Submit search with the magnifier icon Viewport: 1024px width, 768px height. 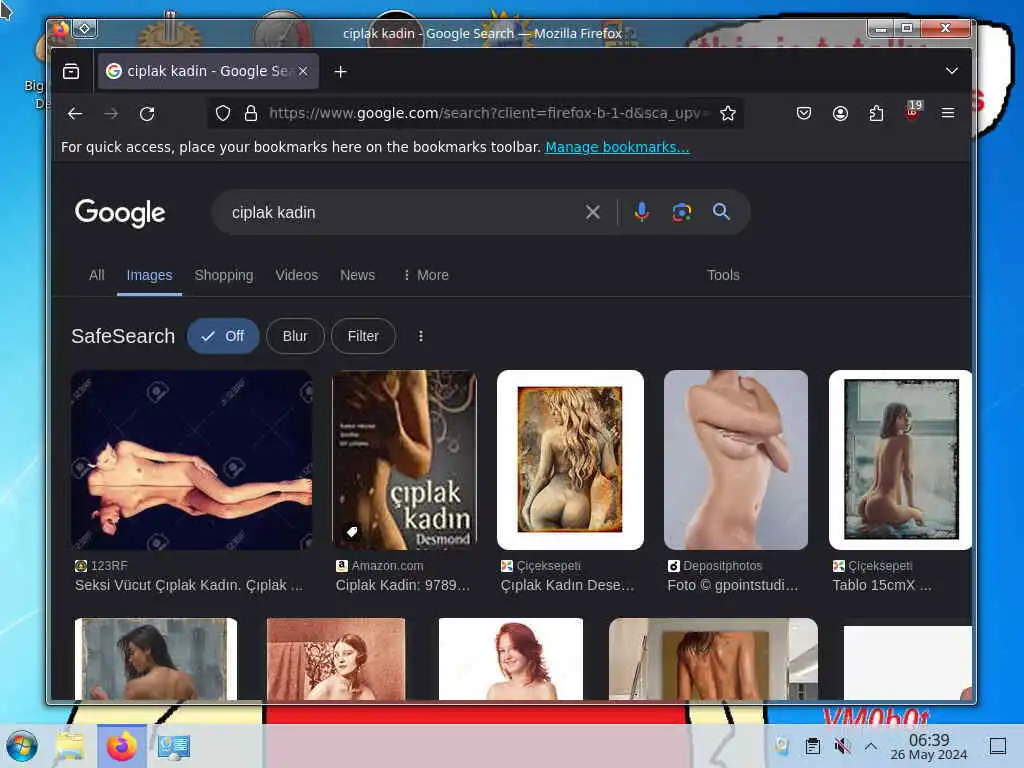(721, 212)
